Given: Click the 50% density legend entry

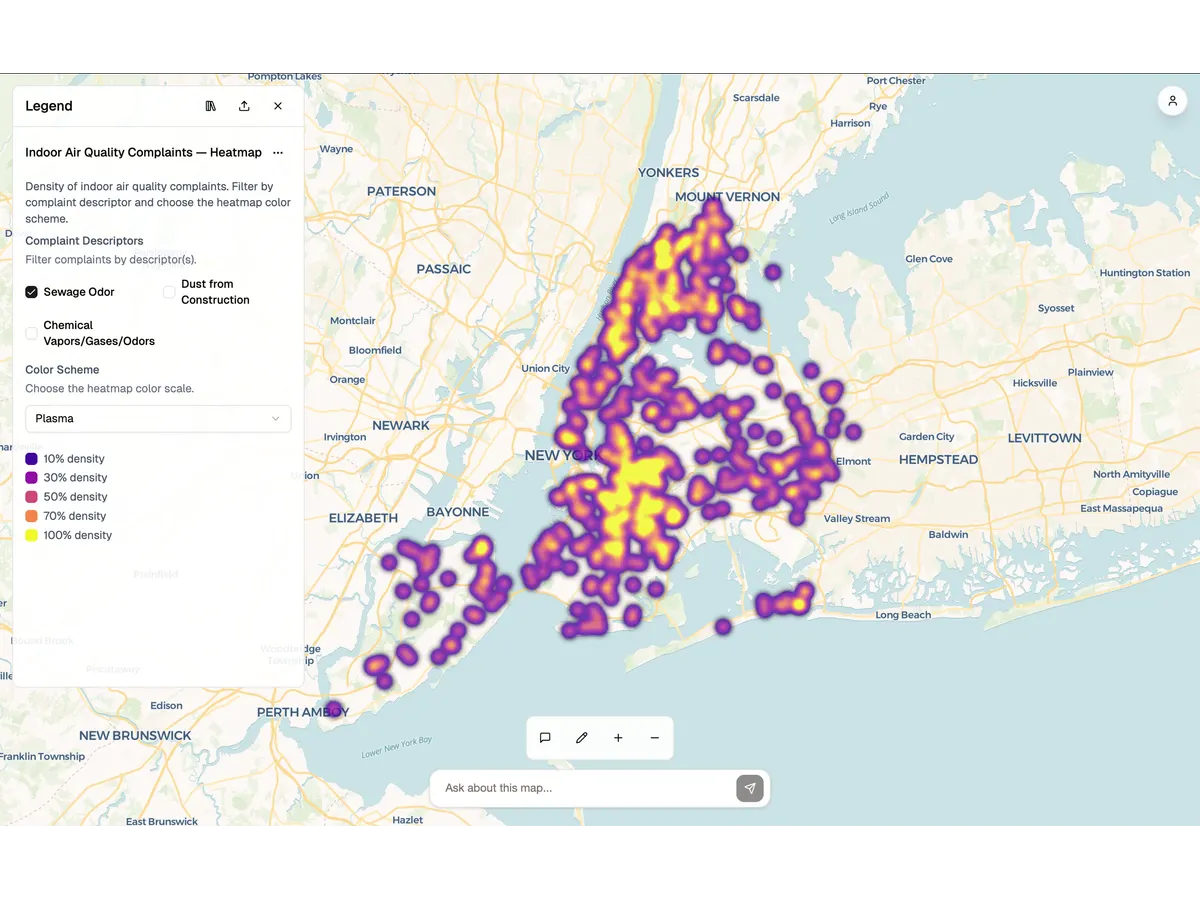Looking at the screenshot, I should pyautogui.click(x=75, y=497).
